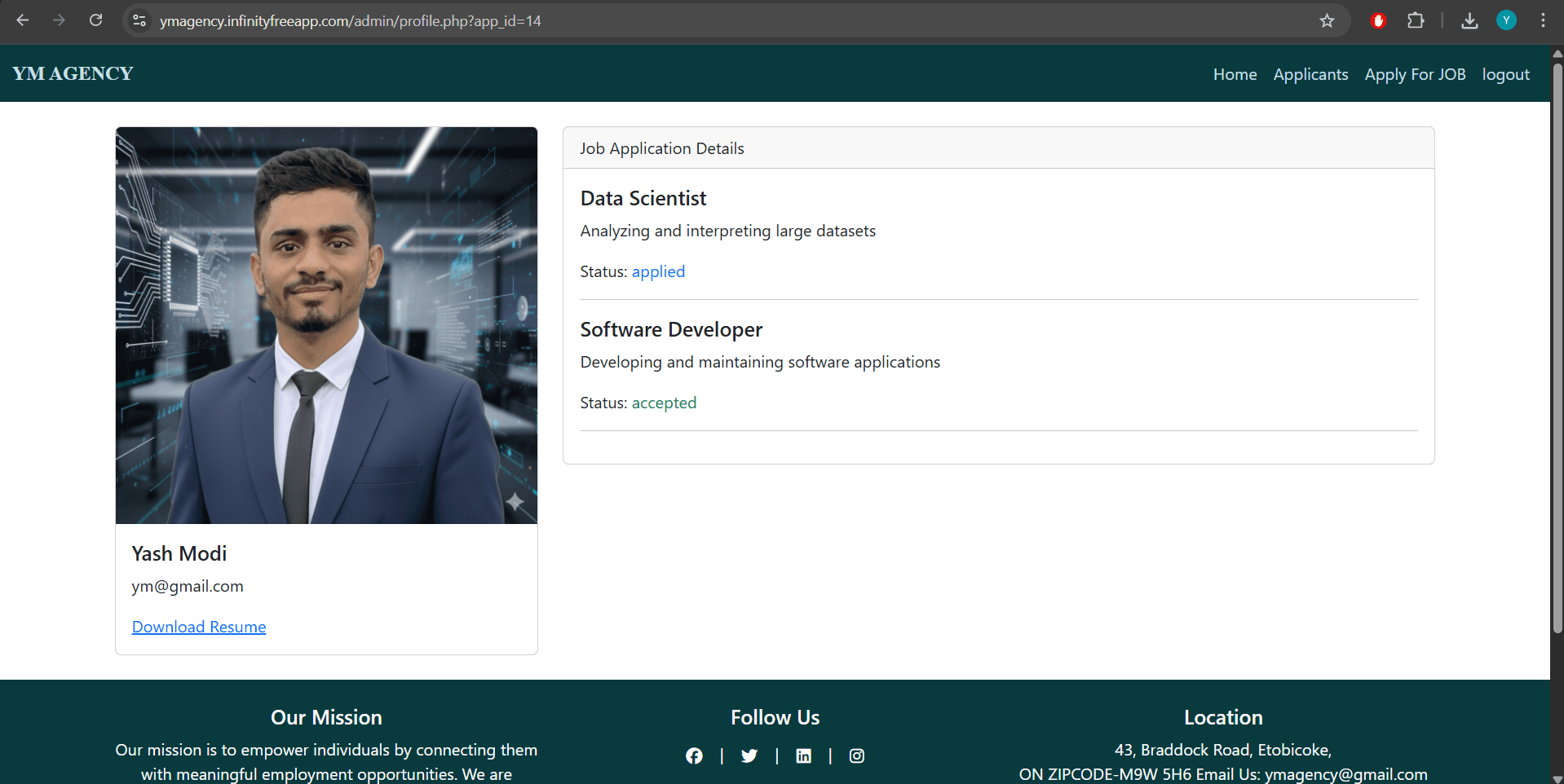Click Download Resume link

tap(199, 627)
